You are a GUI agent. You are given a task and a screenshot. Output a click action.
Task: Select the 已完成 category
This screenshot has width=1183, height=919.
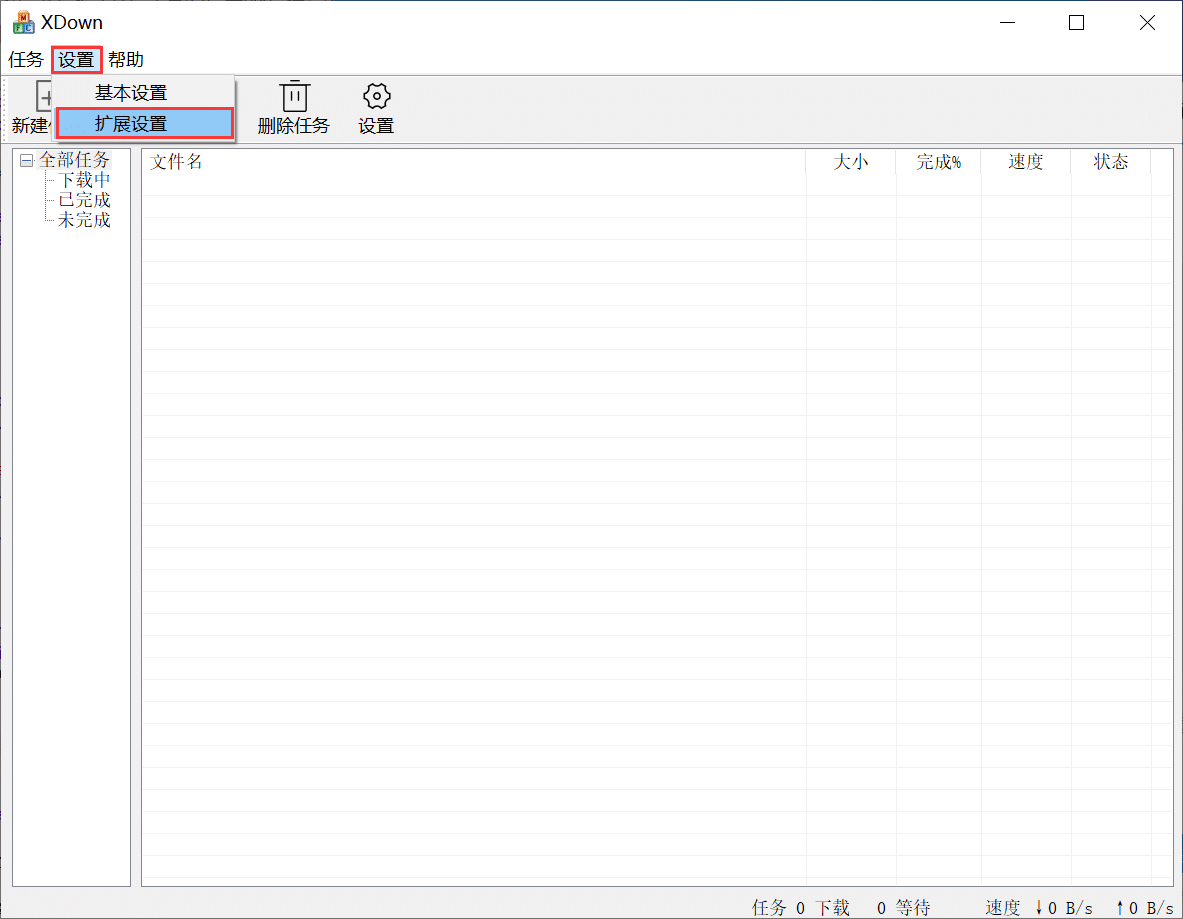[x=84, y=199]
